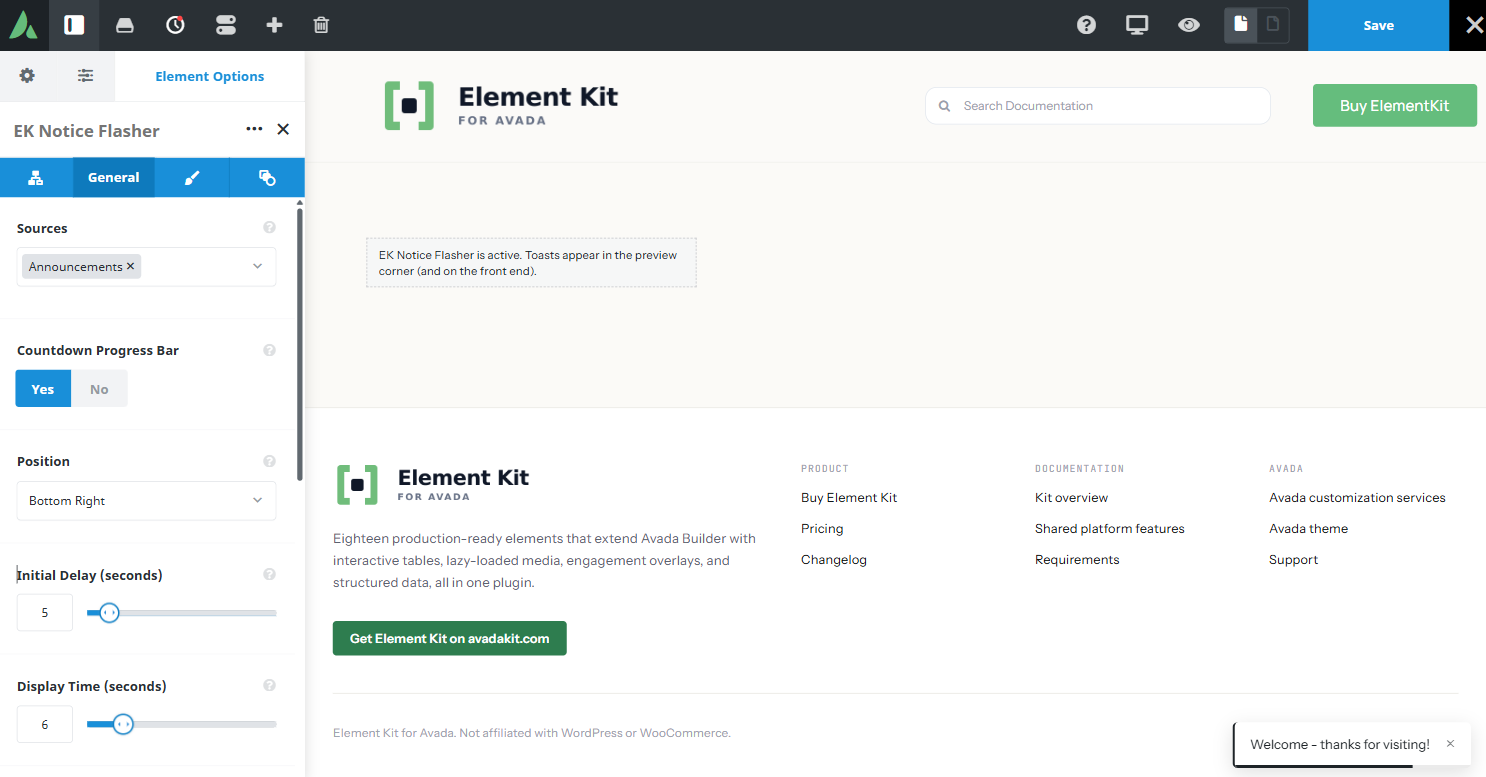
Task: Open EK Notice Flasher three-dots menu
Action: [254, 129]
